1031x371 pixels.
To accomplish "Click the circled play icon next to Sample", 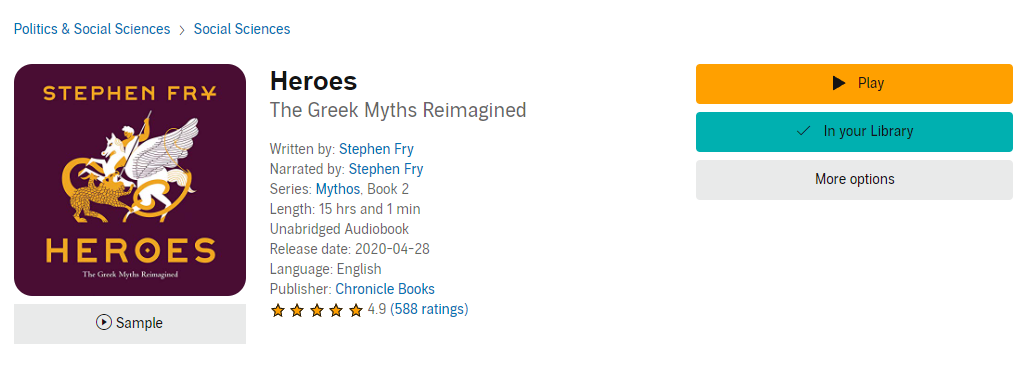I will pyautogui.click(x=103, y=322).
